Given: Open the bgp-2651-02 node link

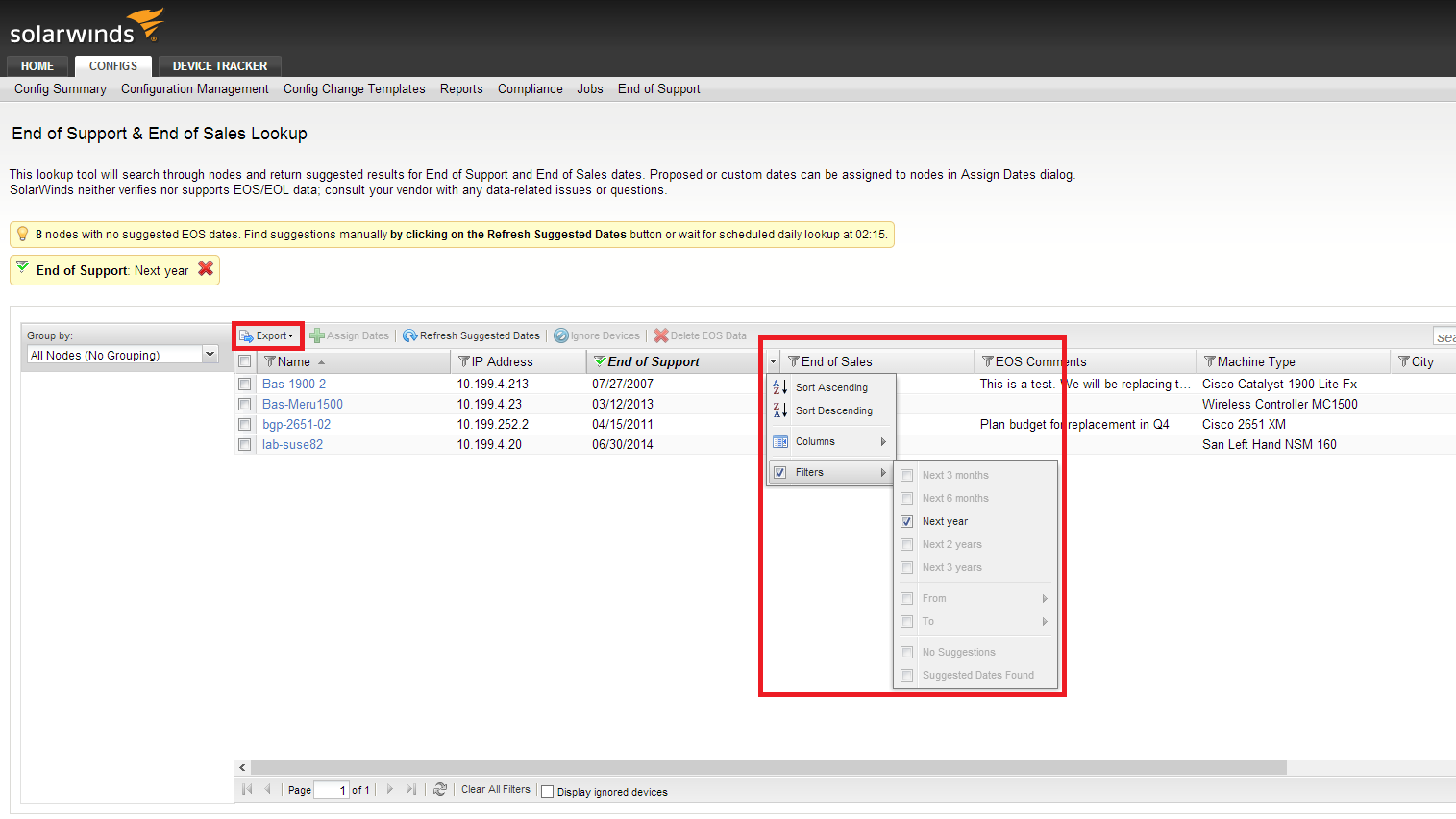Looking at the screenshot, I should coord(296,424).
